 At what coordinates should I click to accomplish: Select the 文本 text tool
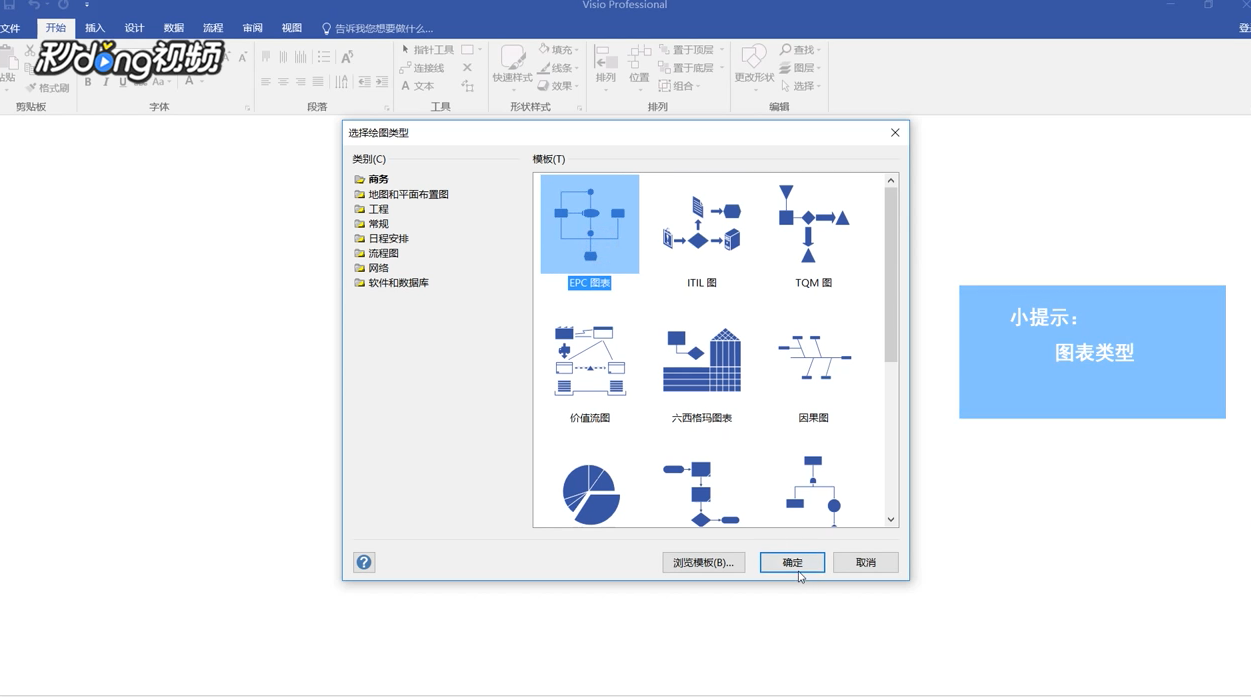click(418, 86)
